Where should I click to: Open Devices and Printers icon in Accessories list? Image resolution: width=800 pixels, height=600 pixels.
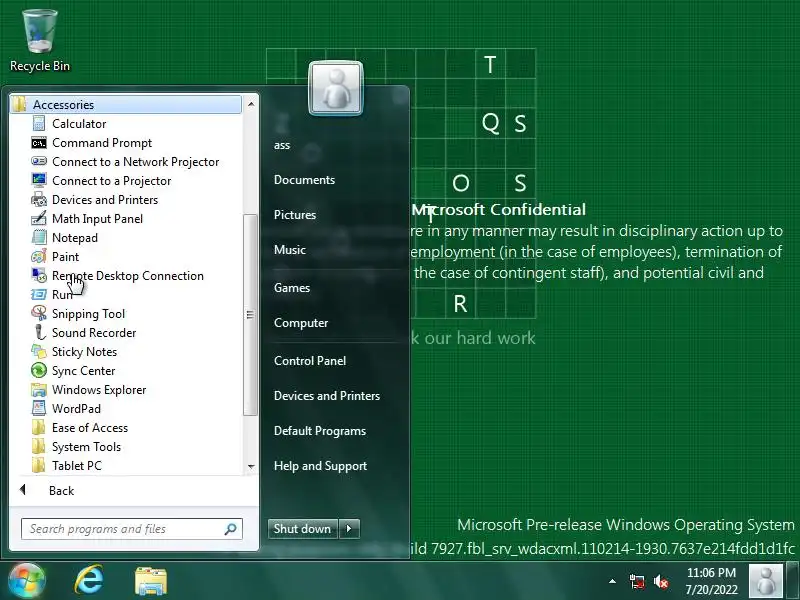coord(39,199)
